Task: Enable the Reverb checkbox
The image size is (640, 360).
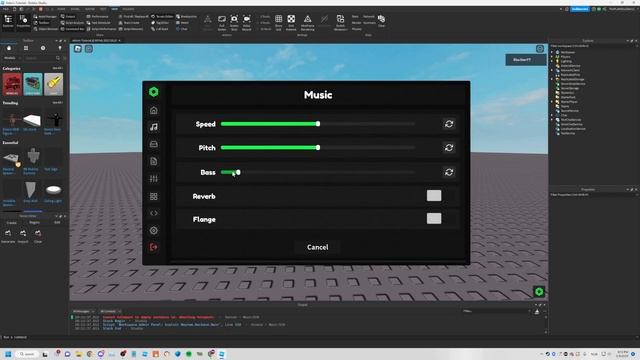Action: (x=434, y=196)
